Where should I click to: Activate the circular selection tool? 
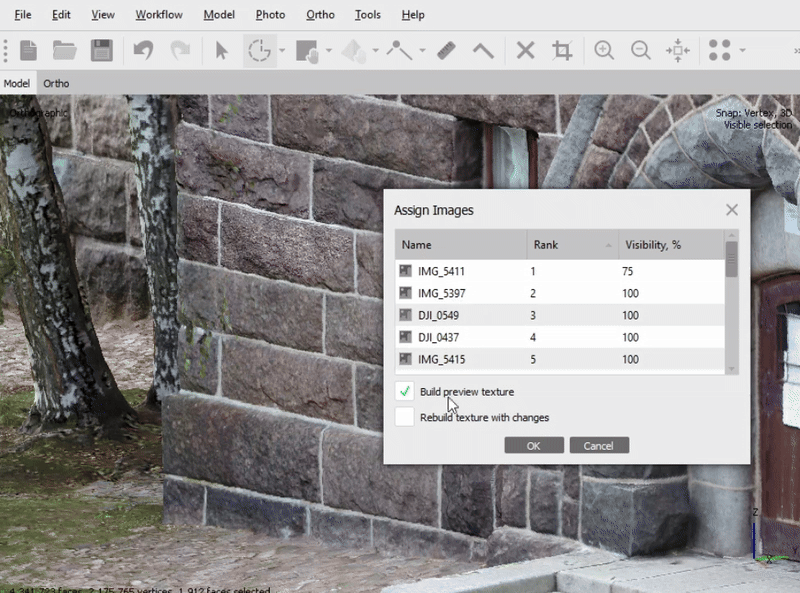click(x=260, y=51)
